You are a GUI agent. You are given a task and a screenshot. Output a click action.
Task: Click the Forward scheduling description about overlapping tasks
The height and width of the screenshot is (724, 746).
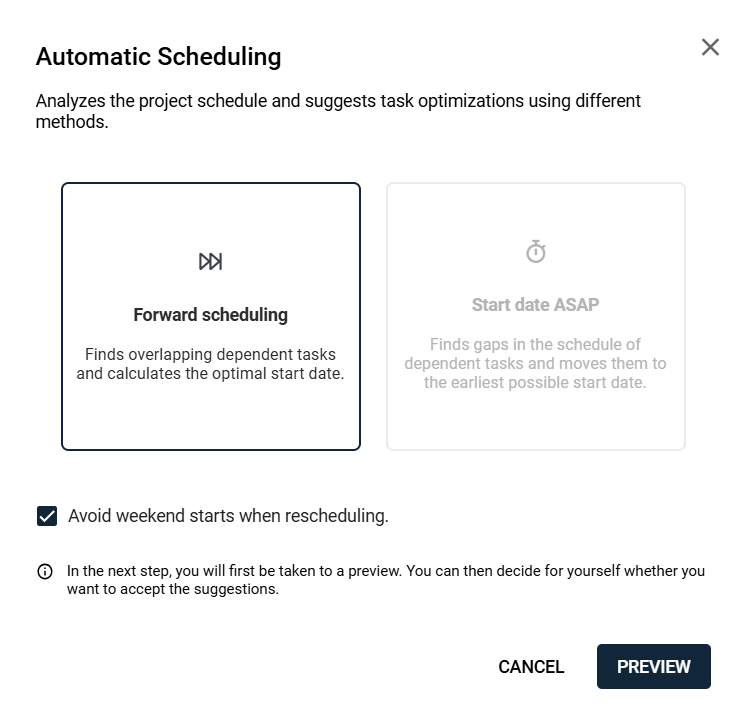pyautogui.click(x=210, y=364)
